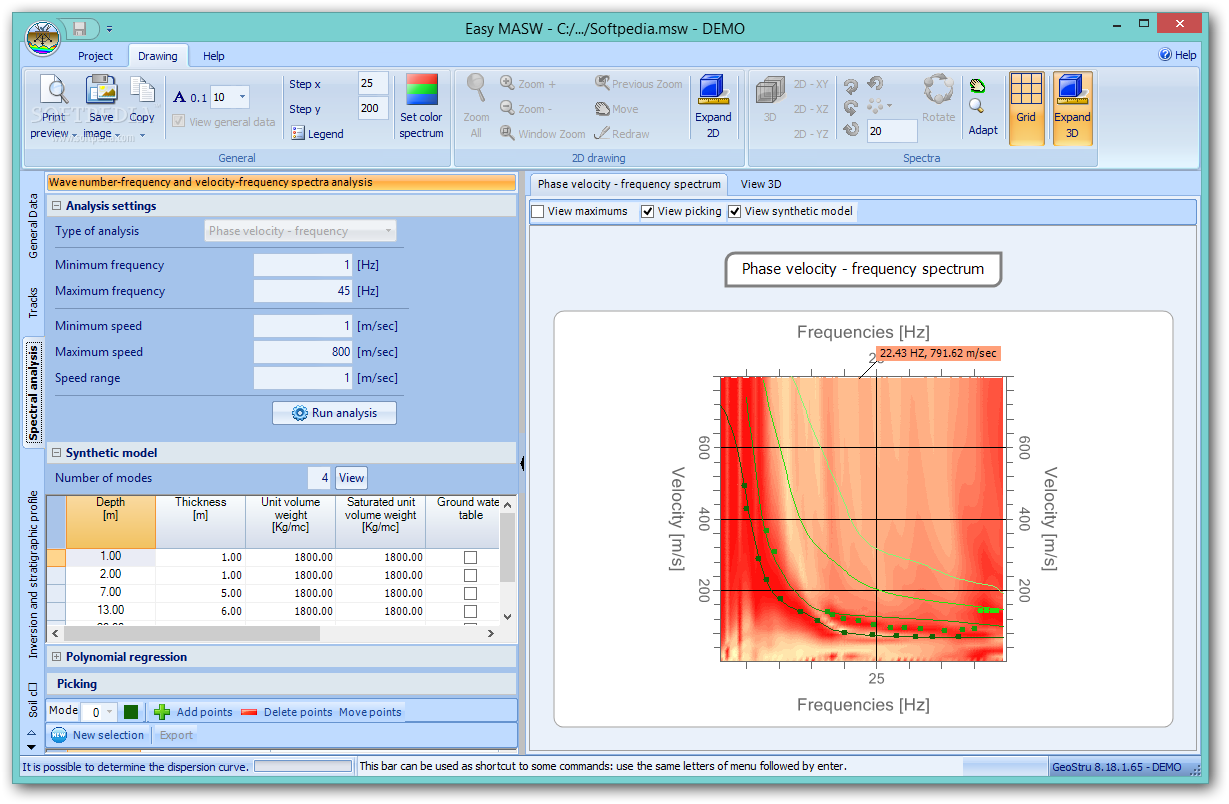This screenshot has width=1229, height=804.
Task: Click the Adapt hand icon
Action: (x=977, y=86)
